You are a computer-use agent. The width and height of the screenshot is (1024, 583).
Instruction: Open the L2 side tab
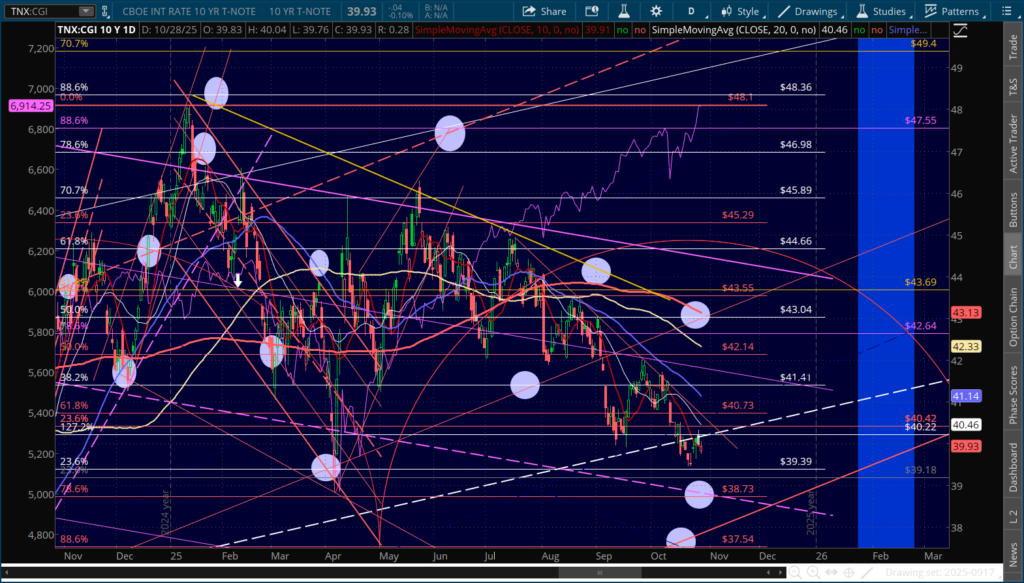click(x=1013, y=516)
